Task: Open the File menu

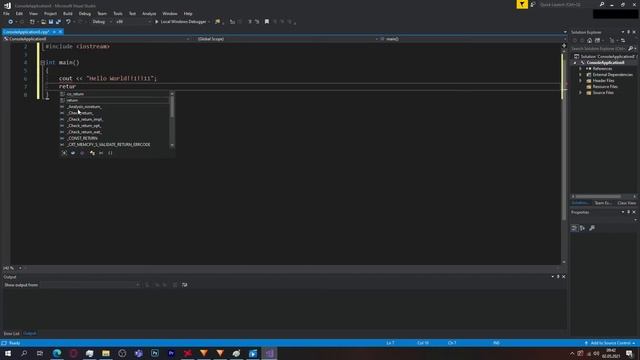Action: (x=6, y=13)
